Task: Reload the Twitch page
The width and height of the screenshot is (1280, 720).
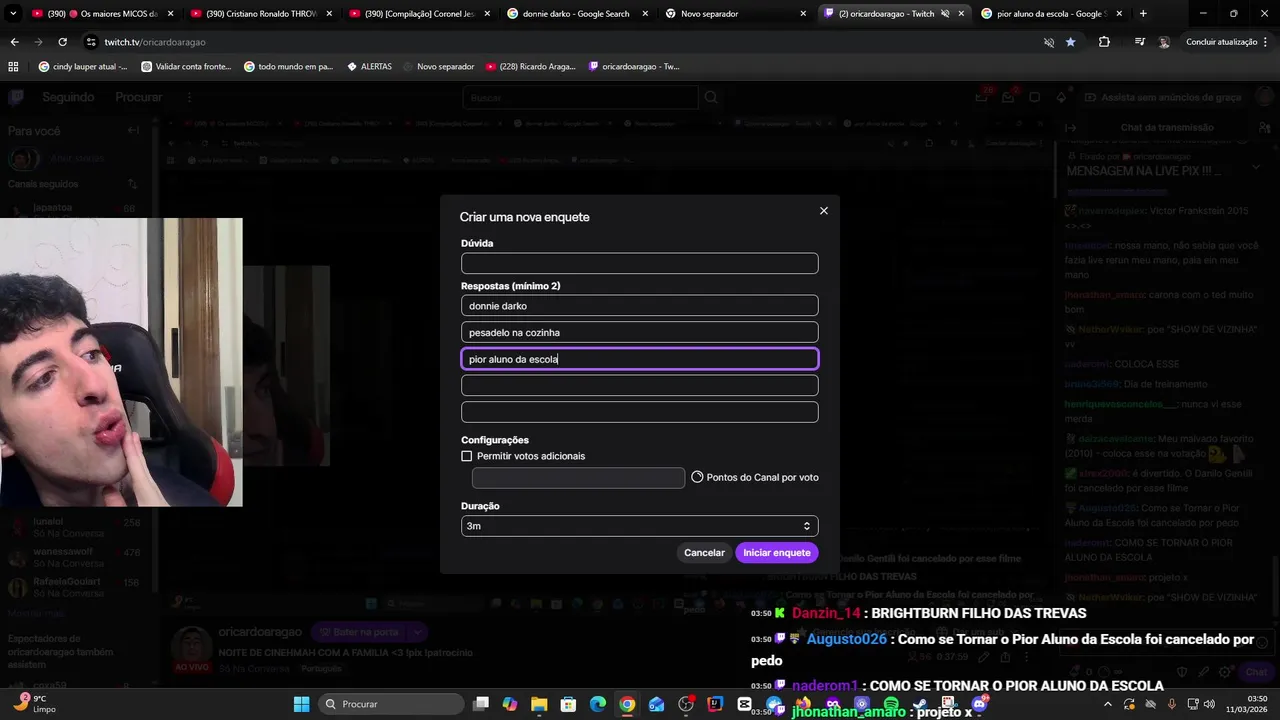Action: (x=62, y=42)
